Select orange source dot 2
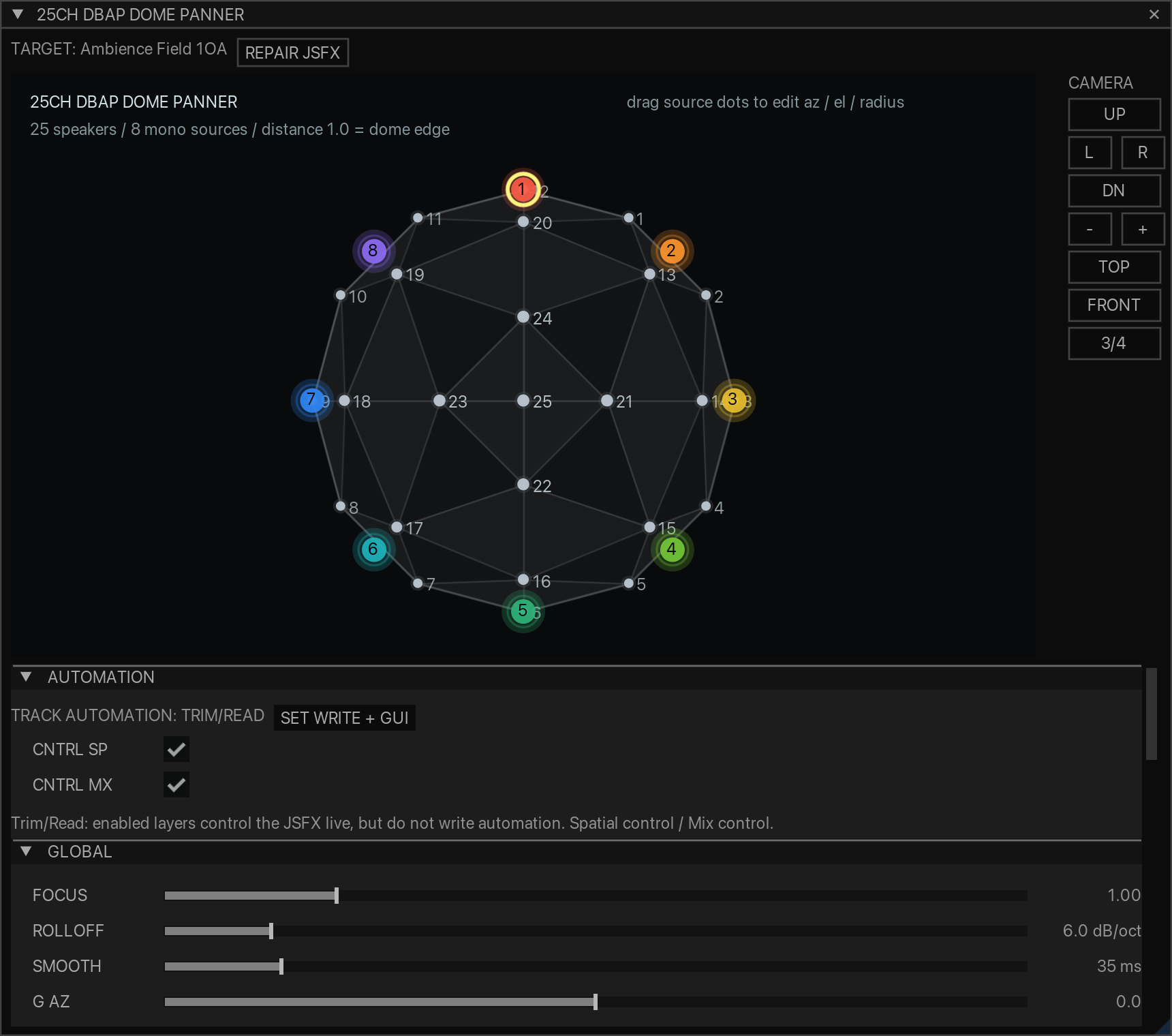The image size is (1172, 1036). (x=672, y=251)
